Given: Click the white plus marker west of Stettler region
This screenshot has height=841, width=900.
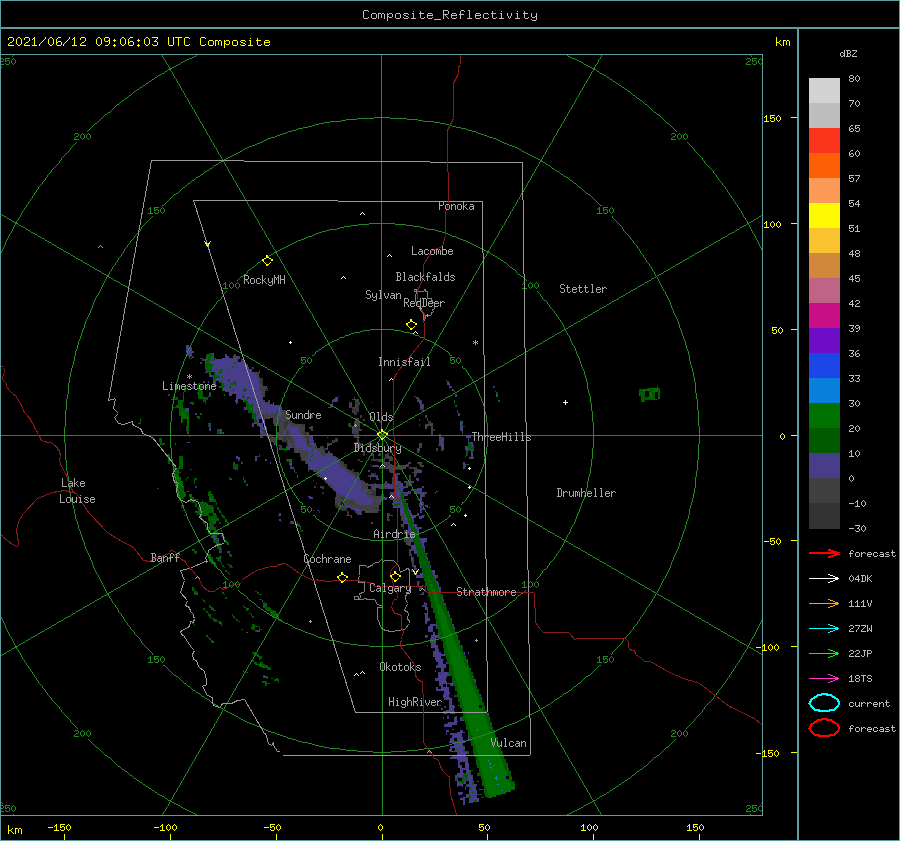Looking at the screenshot, I should coord(565,402).
